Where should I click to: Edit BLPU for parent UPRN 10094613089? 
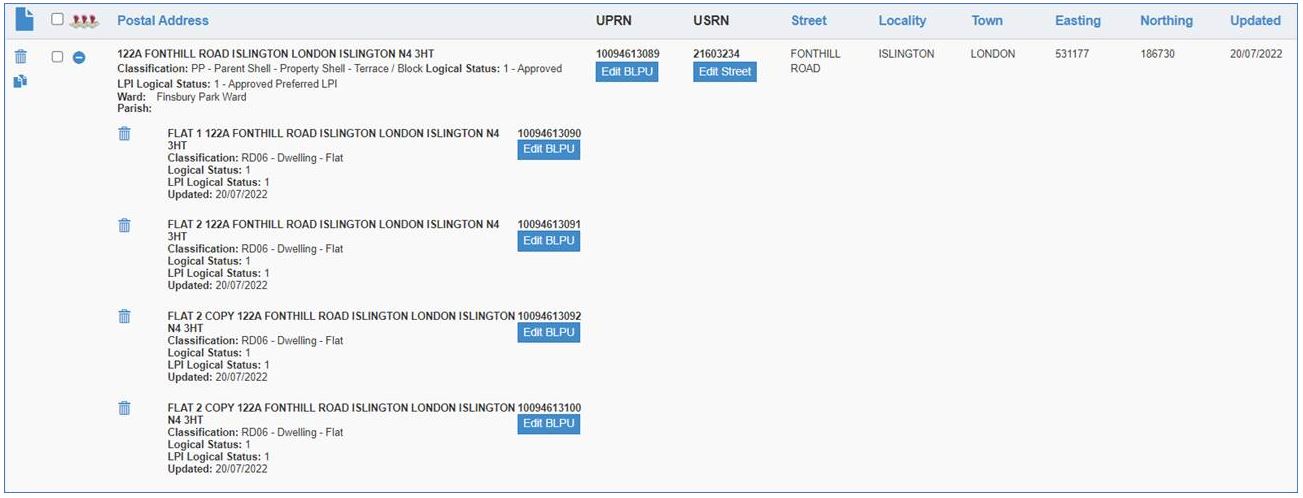627,71
